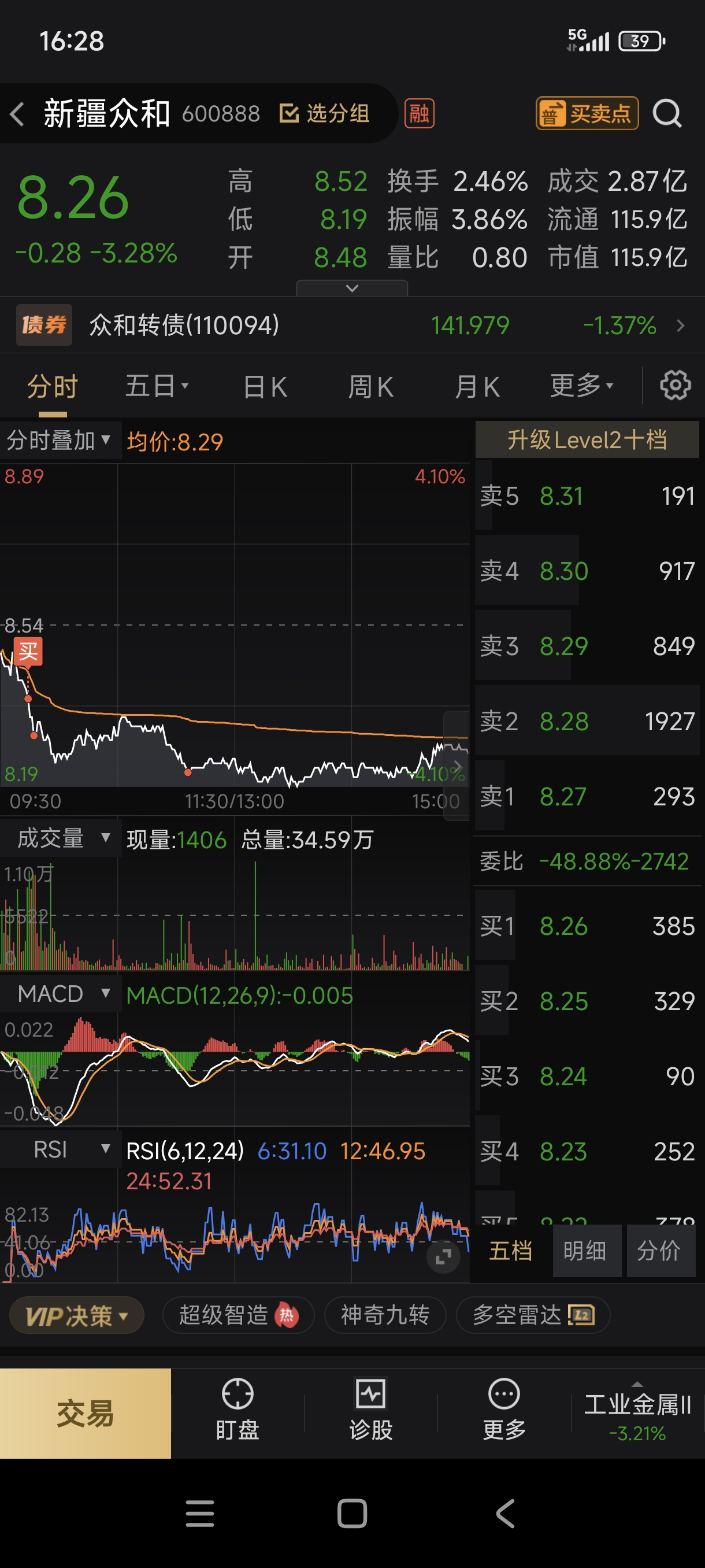
Task: Switch to 分时 chart tab
Action: pyautogui.click(x=53, y=387)
